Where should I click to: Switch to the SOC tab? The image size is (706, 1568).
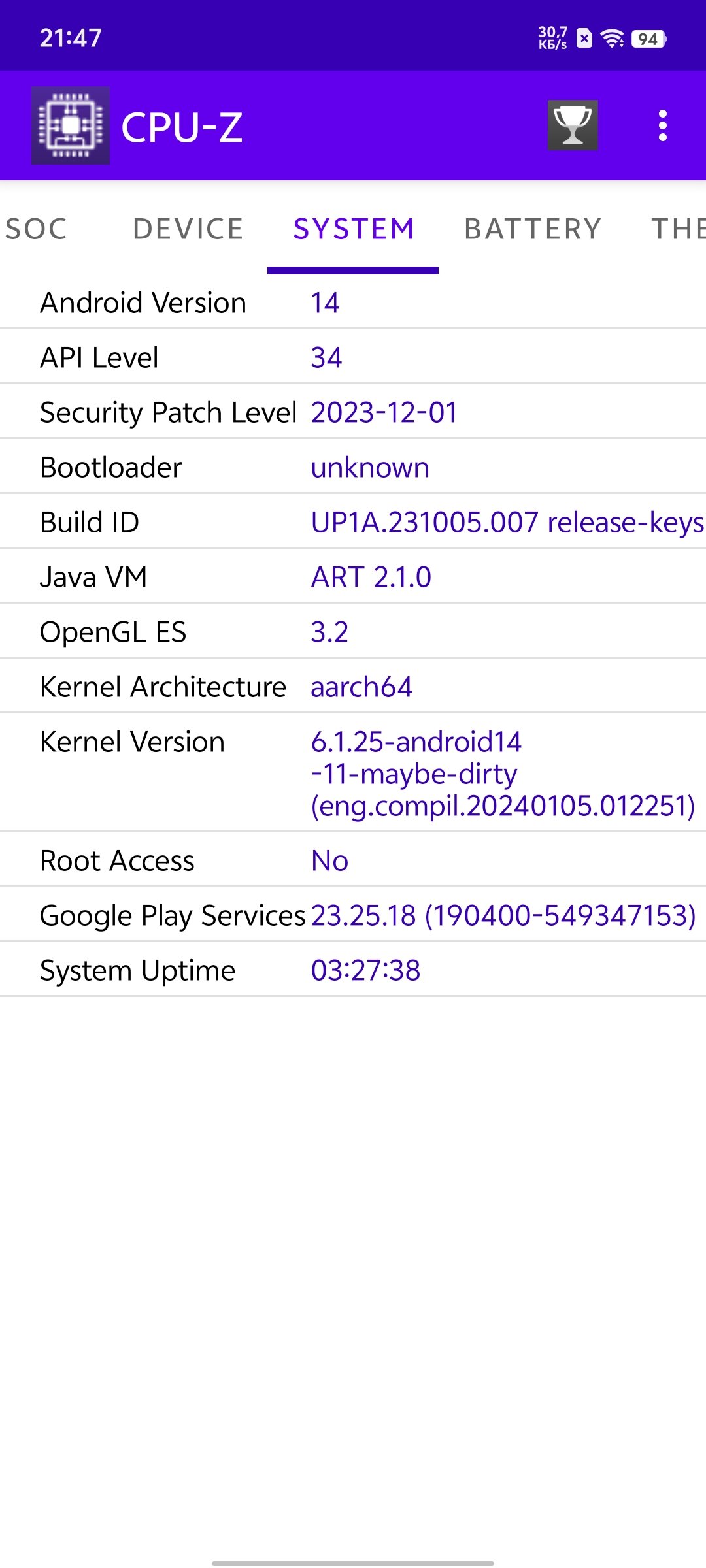36,229
